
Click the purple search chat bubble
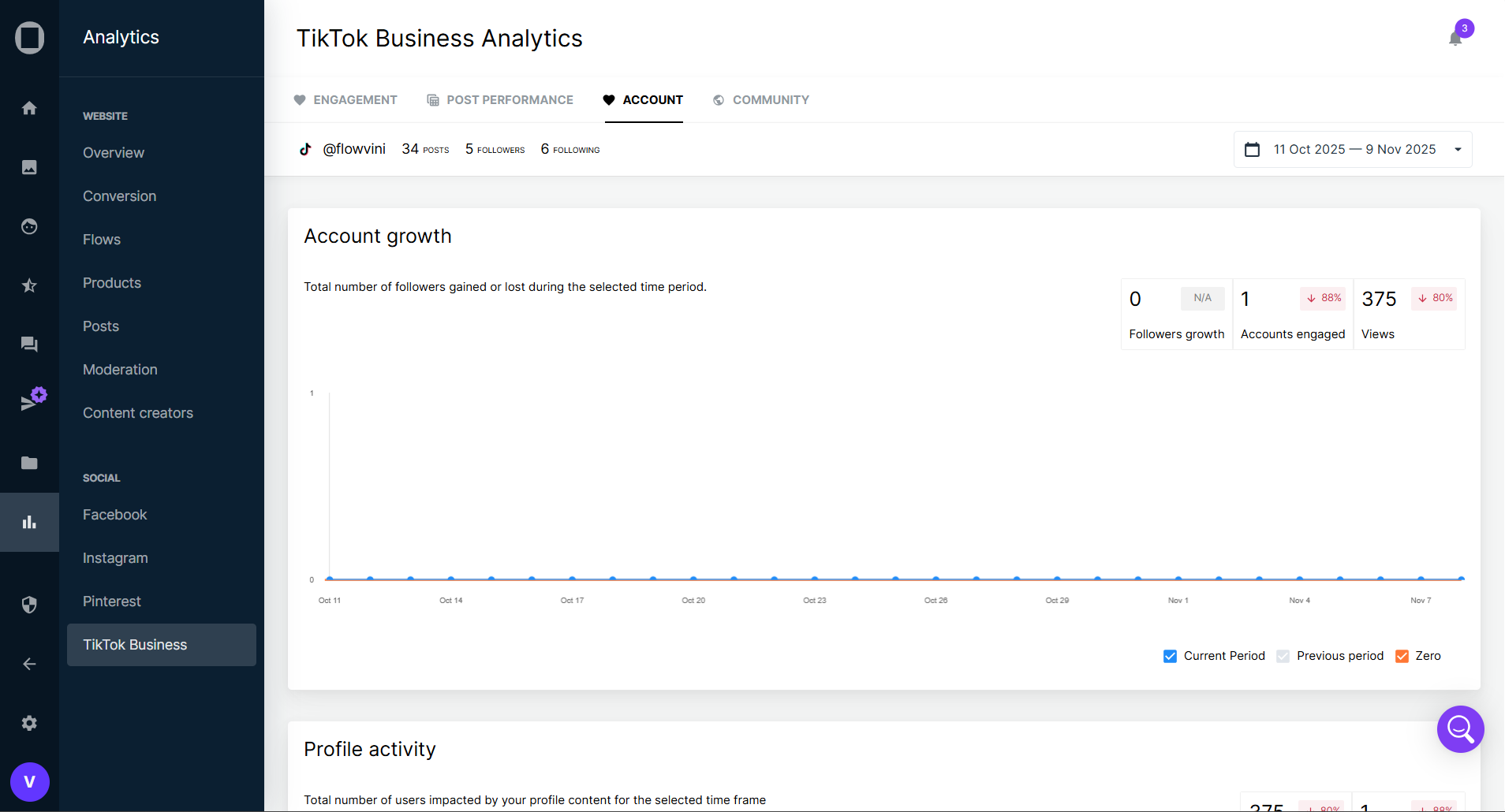point(1460,729)
